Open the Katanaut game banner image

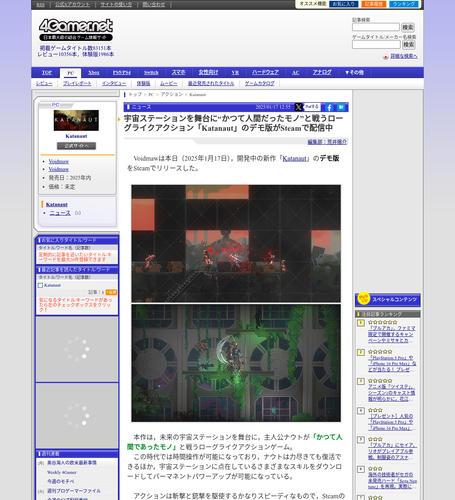76,120
